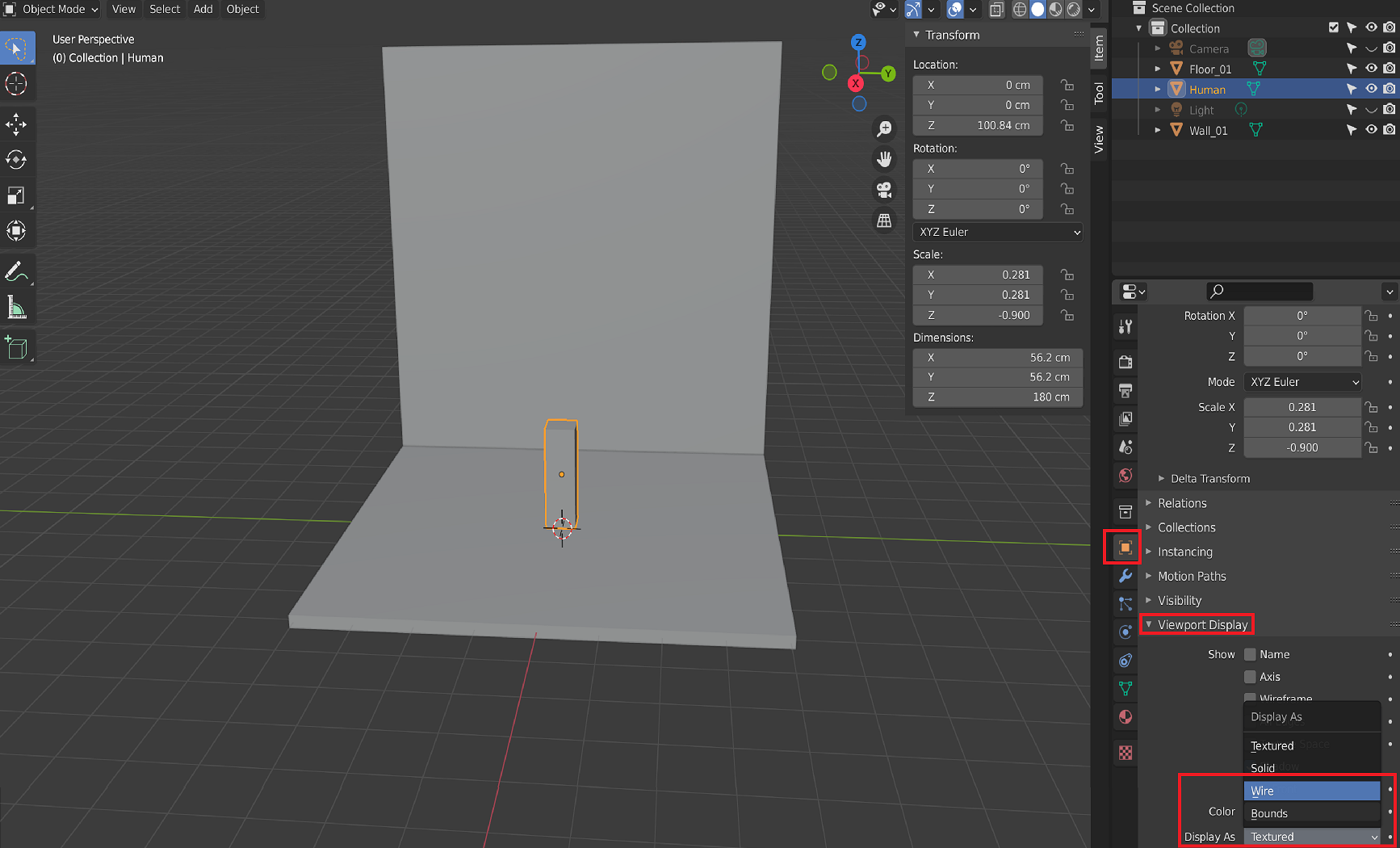Open the Modifiers wrench properties tab
This screenshot has height=848, width=1400.
point(1125,576)
